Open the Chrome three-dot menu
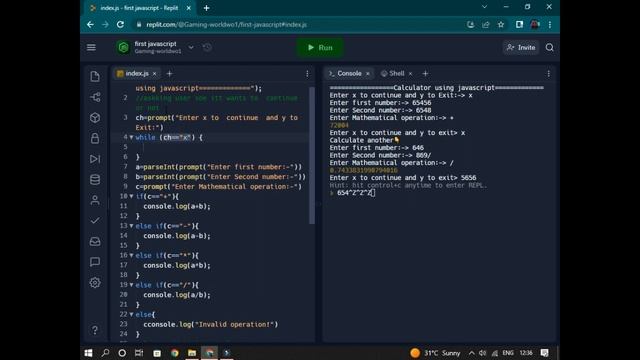This screenshot has height=360, width=640. pos(550,24)
